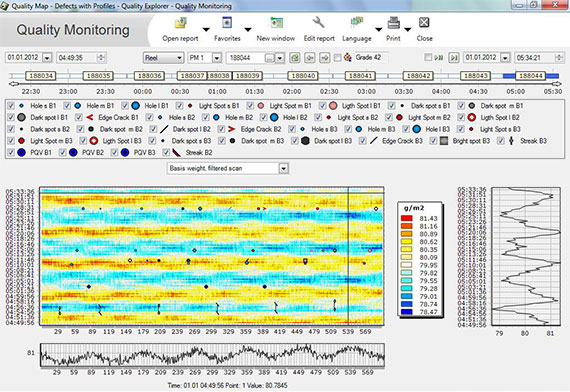Toggle checkbox beside Grade 42 icon
Viewport: 570px width, 392px height.
click(x=338, y=57)
